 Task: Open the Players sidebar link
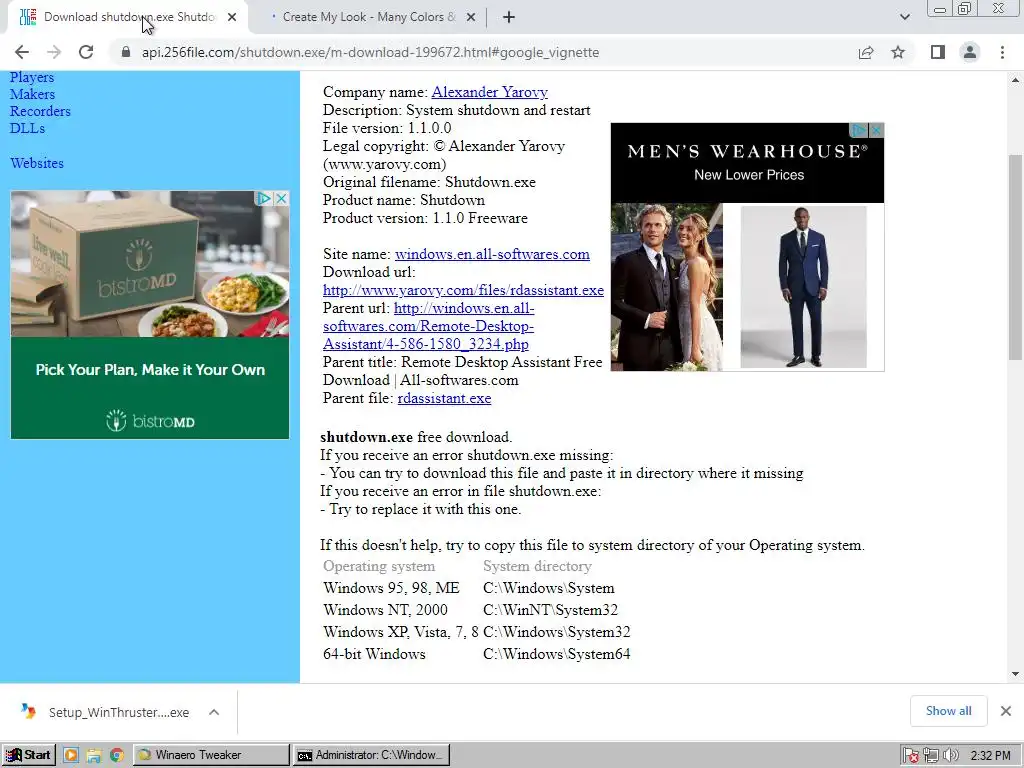click(x=32, y=77)
